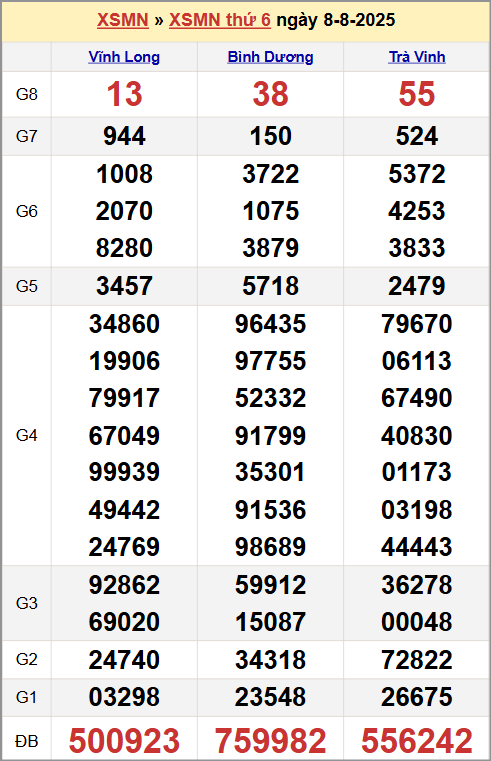Select Vĩnh Long G8 result 13
This screenshot has width=491, height=761.
point(124,94)
